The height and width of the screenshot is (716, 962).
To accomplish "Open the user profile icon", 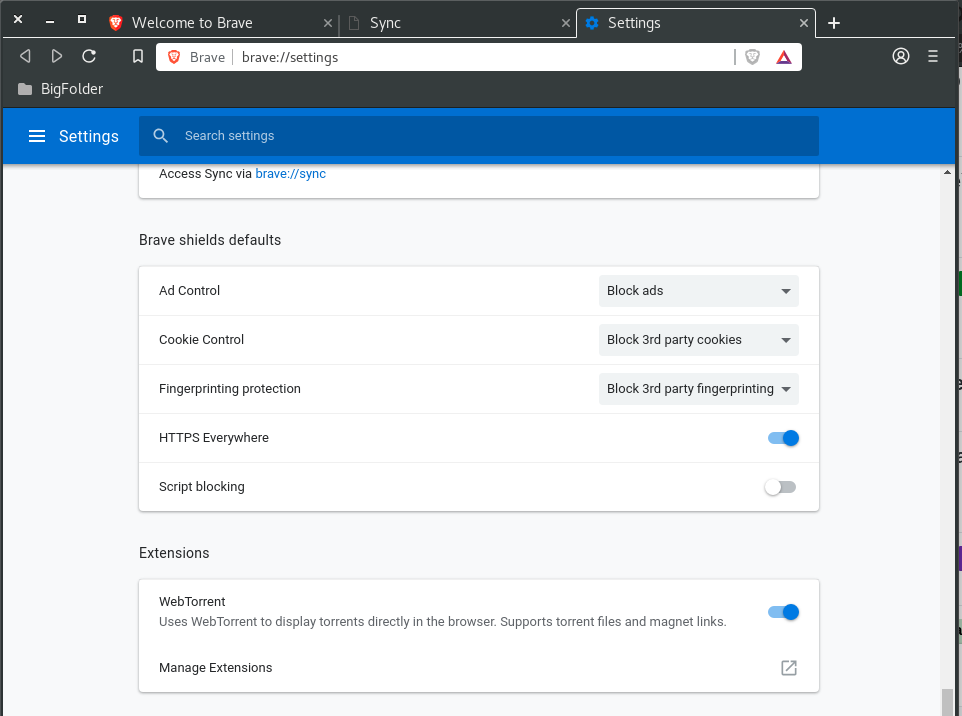I will click(901, 56).
